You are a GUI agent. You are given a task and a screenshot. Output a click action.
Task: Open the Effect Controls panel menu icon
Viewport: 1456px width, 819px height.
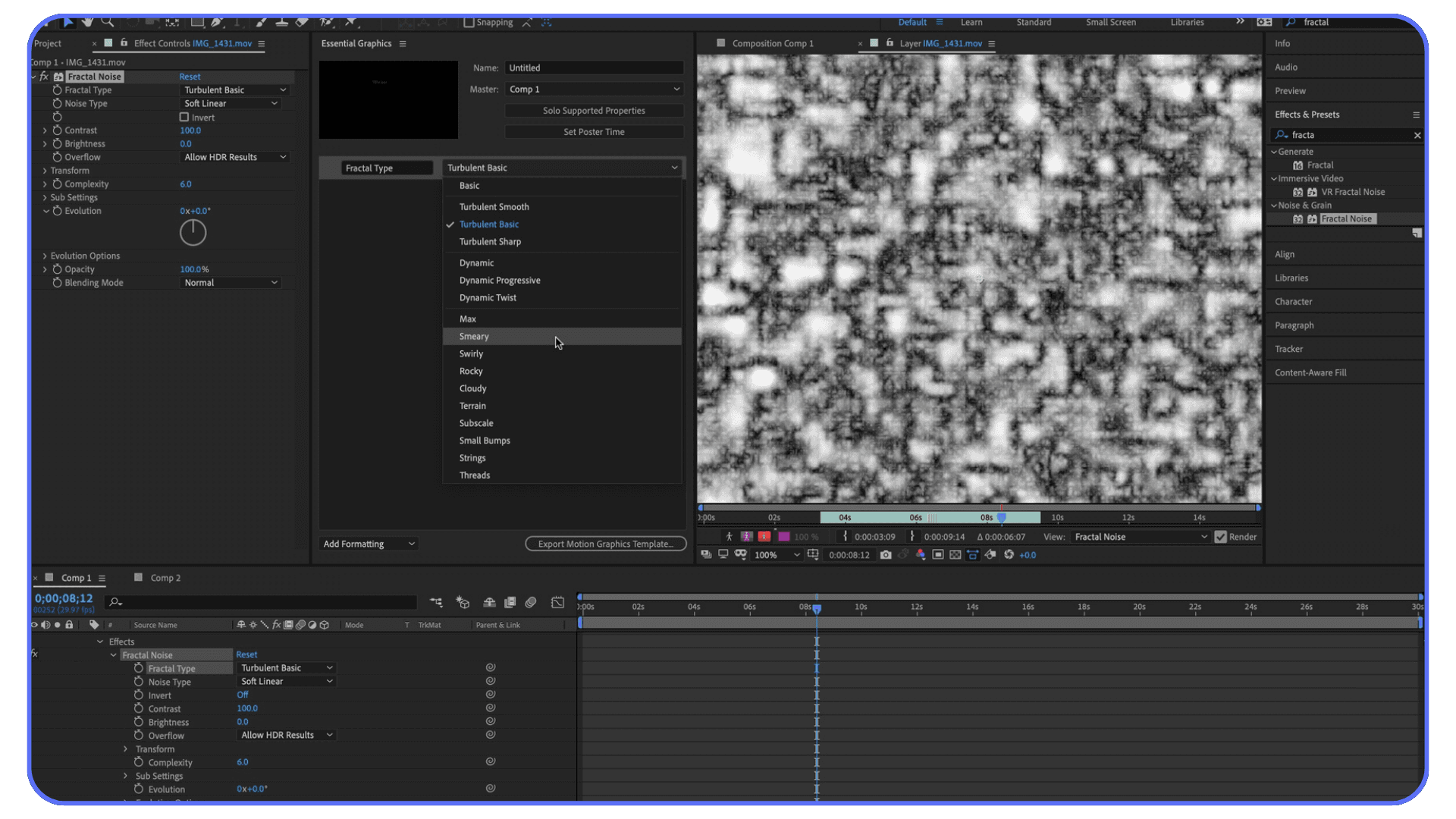pyautogui.click(x=262, y=44)
